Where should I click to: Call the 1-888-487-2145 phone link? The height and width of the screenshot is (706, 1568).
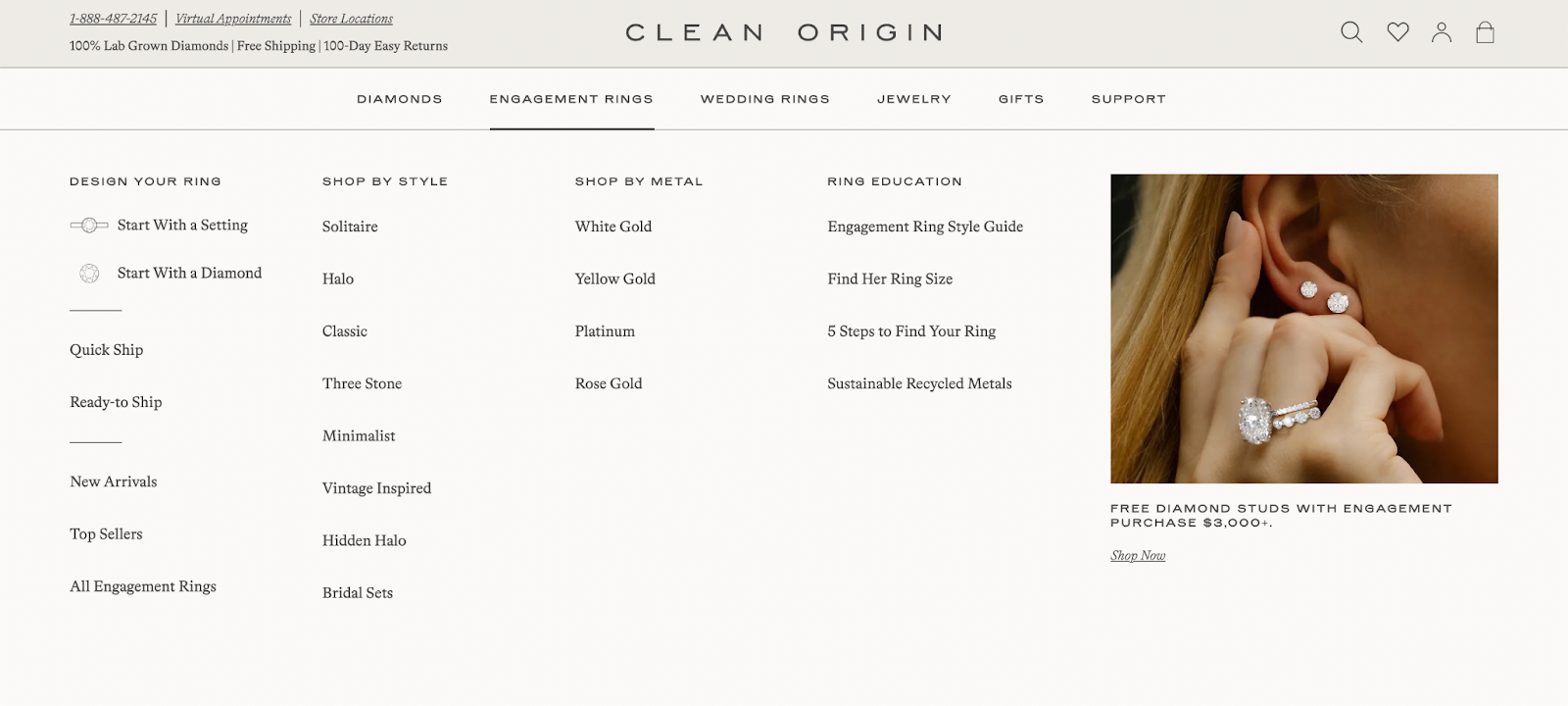click(113, 19)
